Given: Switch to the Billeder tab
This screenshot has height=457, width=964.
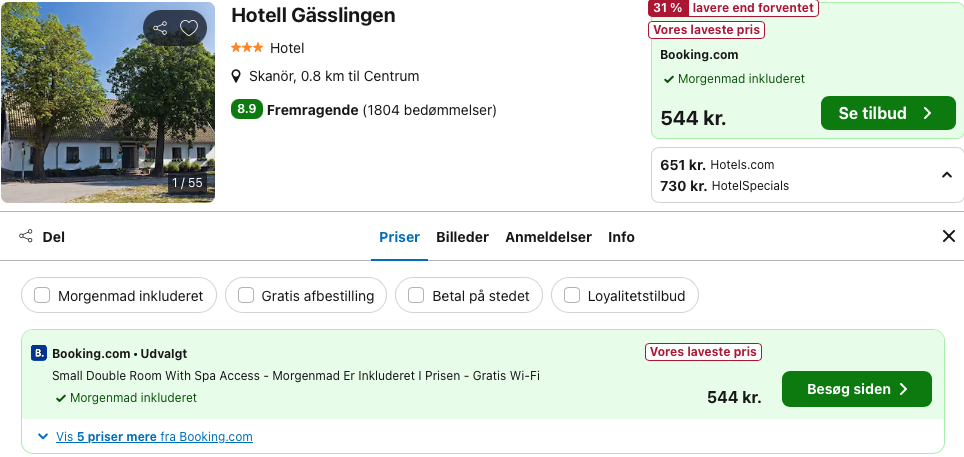Looking at the screenshot, I should [x=462, y=237].
